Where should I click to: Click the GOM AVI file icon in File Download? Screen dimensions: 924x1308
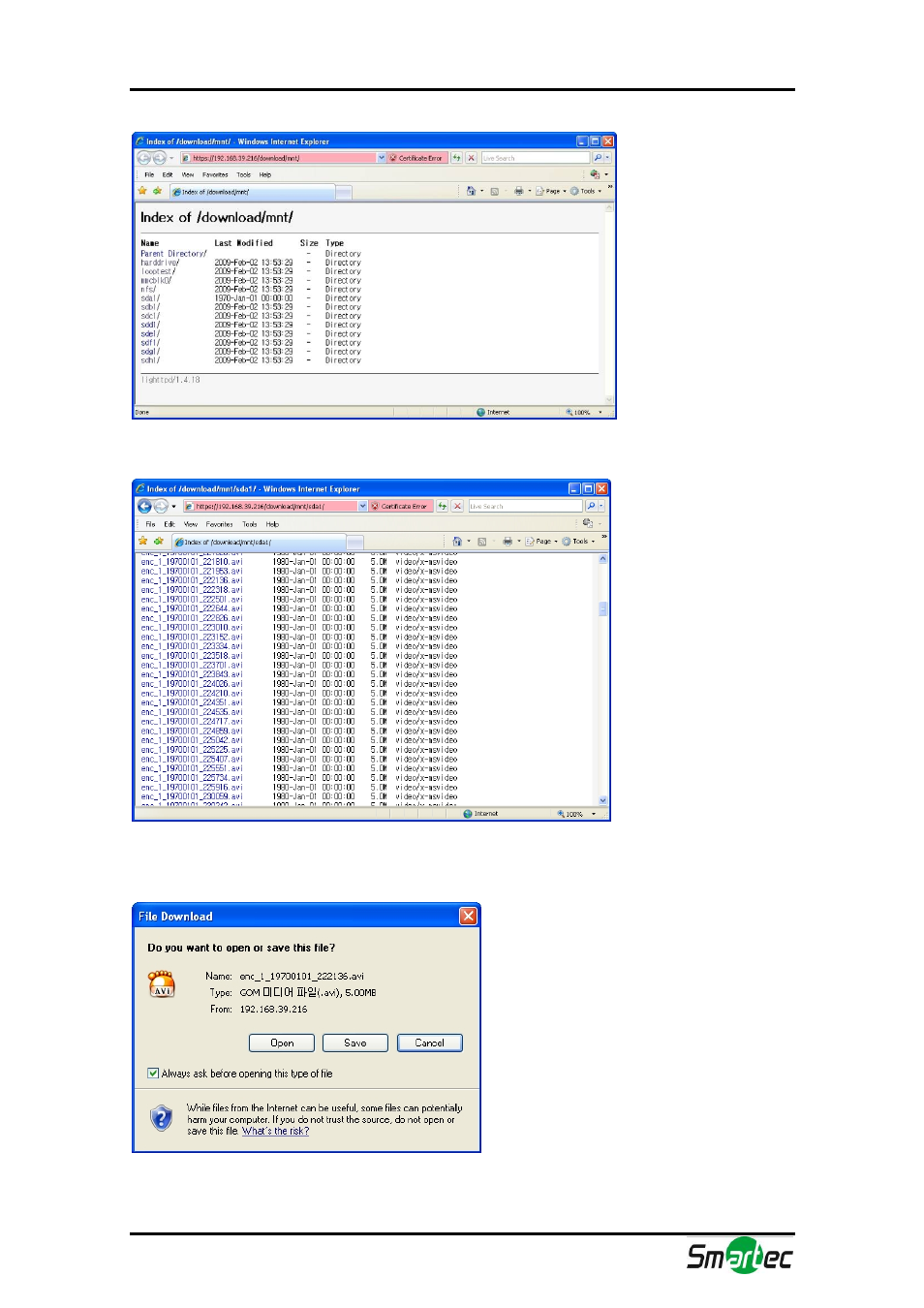(x=162, y=983)
